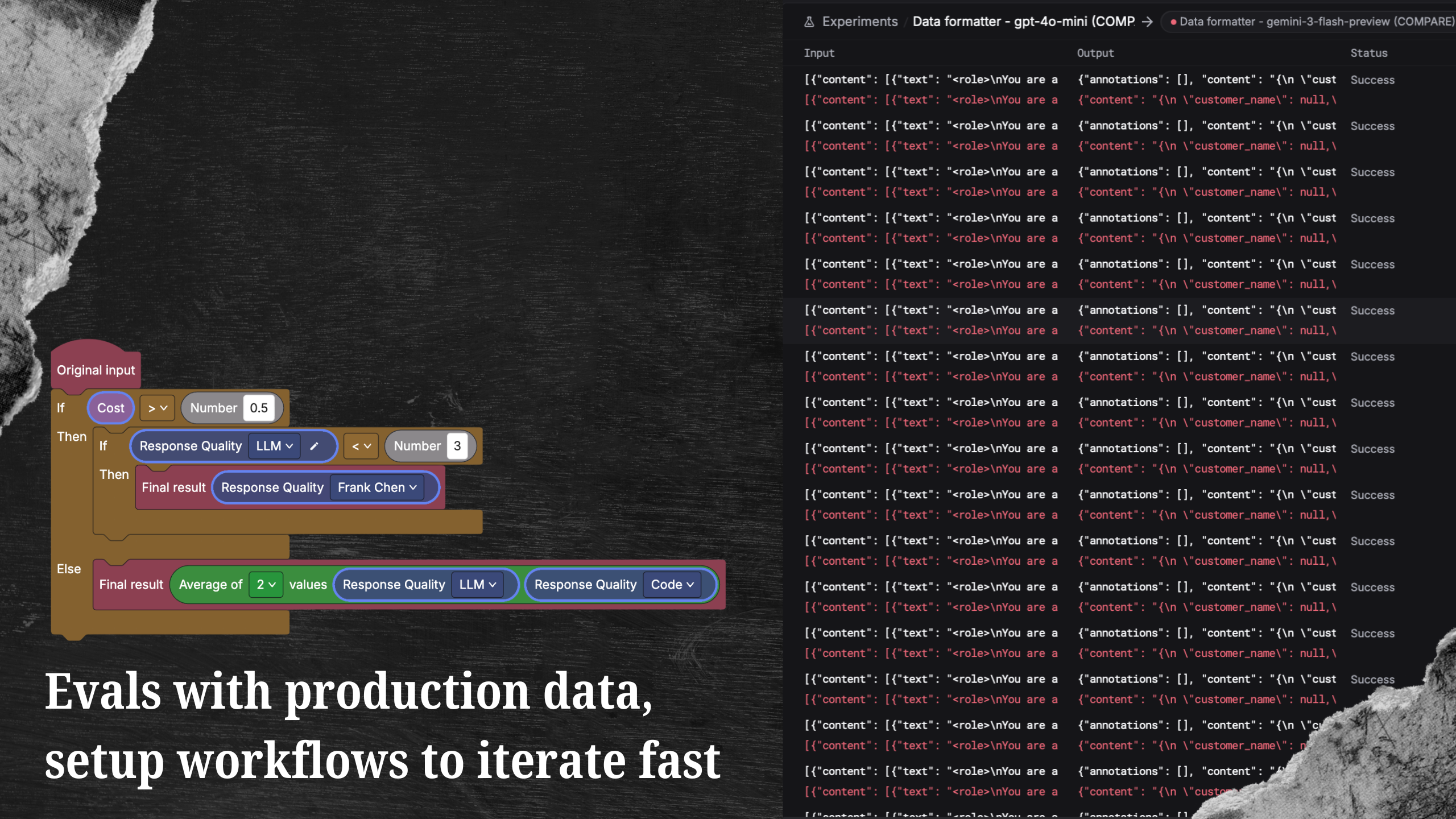Screen dimensions: 1456x819
Task: Edit the Number 0.5 threshold field
Action: [x=259, y=408]
